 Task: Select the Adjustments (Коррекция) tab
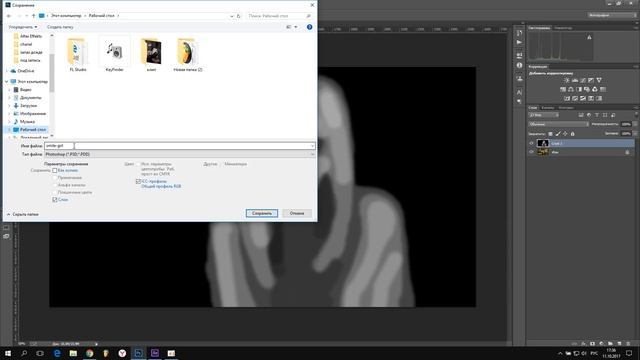coord(538,67)
